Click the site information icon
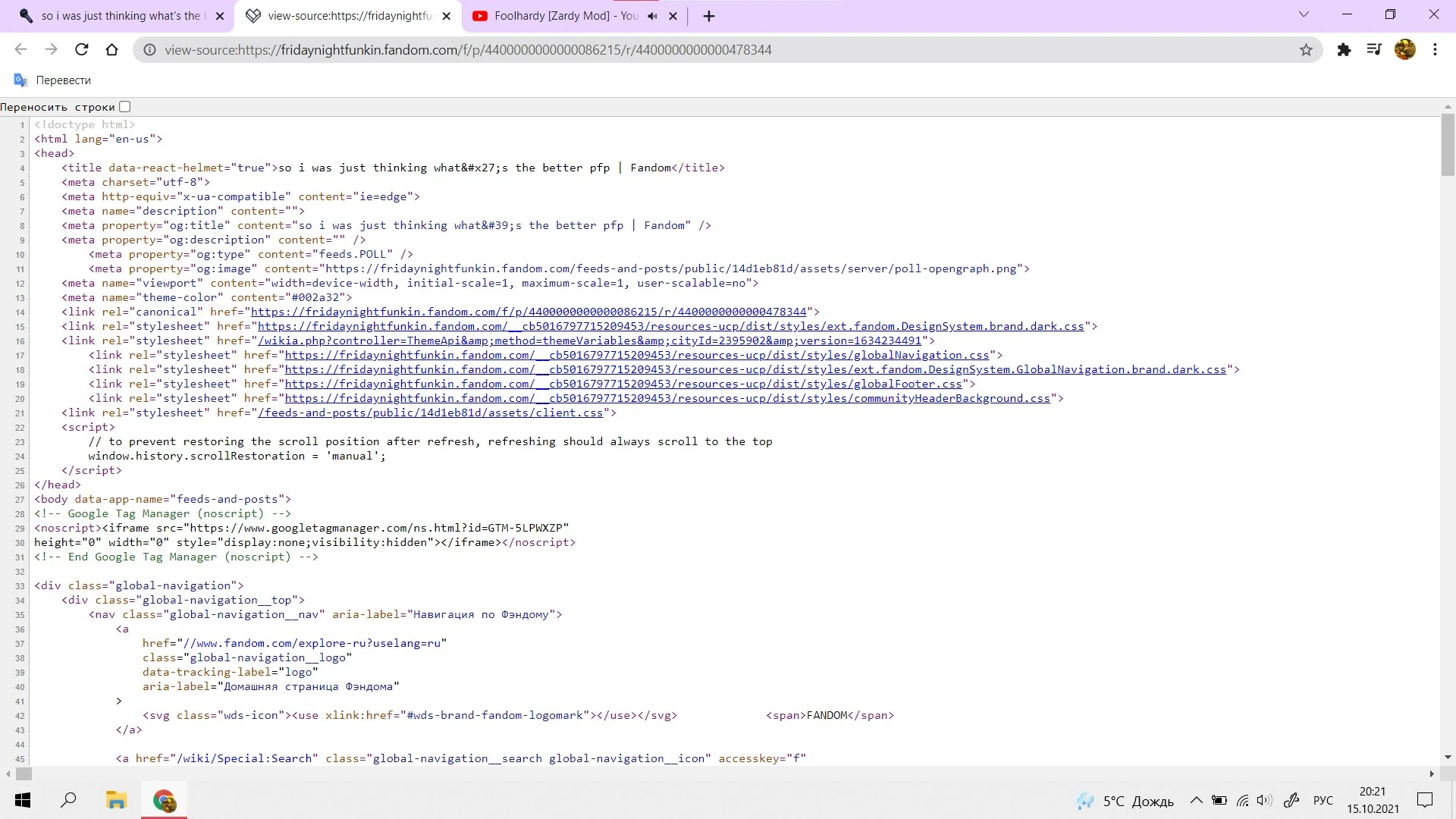Viewport: 1456px width, 819px height. 150,50
